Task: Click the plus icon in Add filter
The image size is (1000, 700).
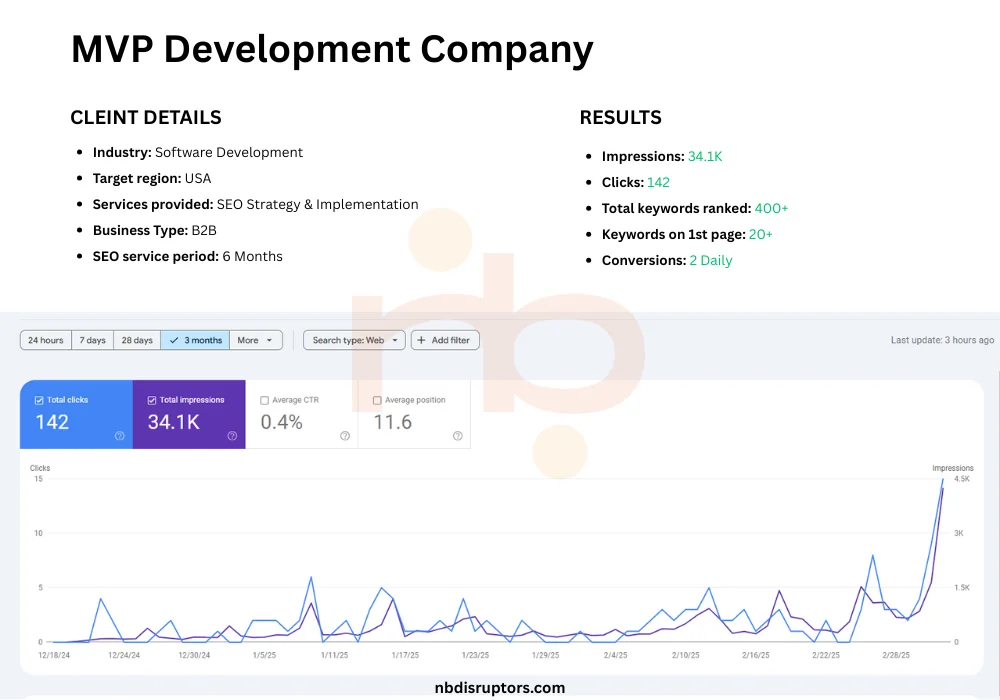Action: pos(422,340)
